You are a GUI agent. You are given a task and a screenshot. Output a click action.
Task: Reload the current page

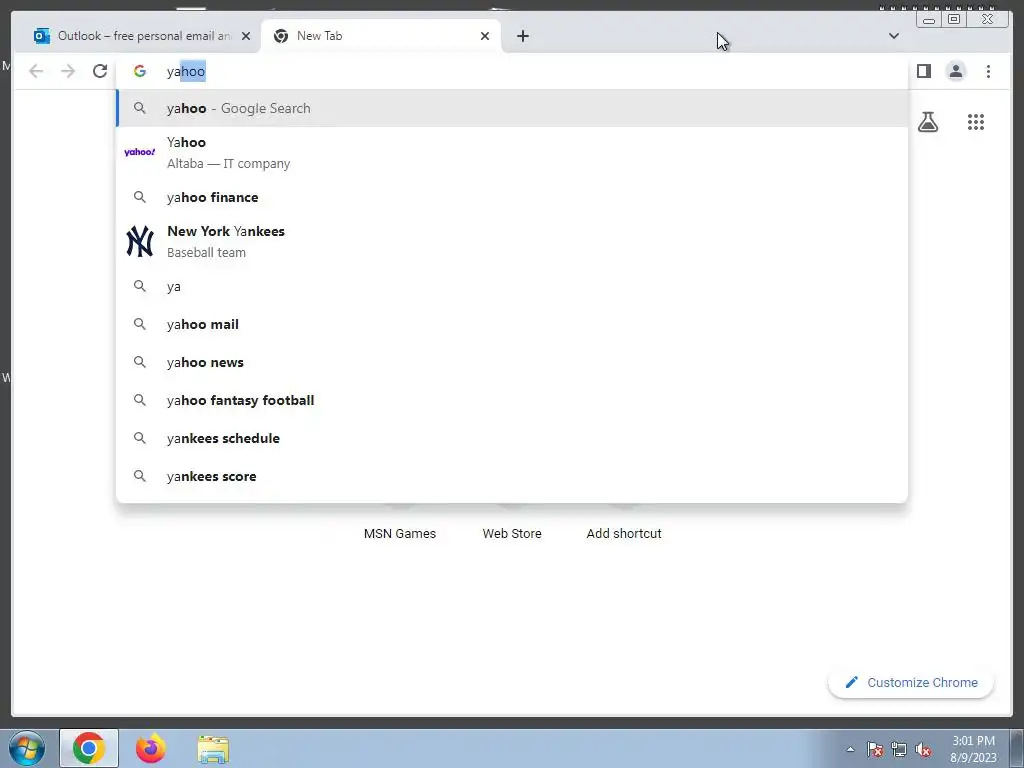100,71
